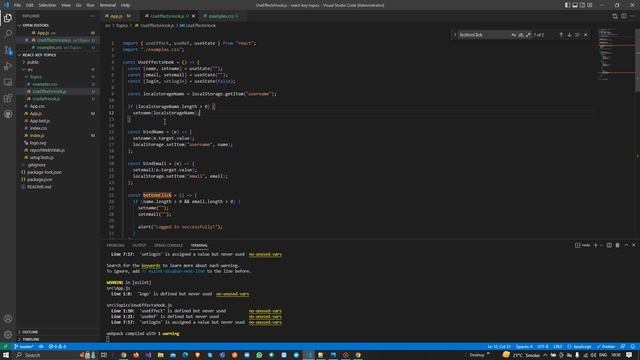Click the notifications bell in status bar

tap(632, 347)
